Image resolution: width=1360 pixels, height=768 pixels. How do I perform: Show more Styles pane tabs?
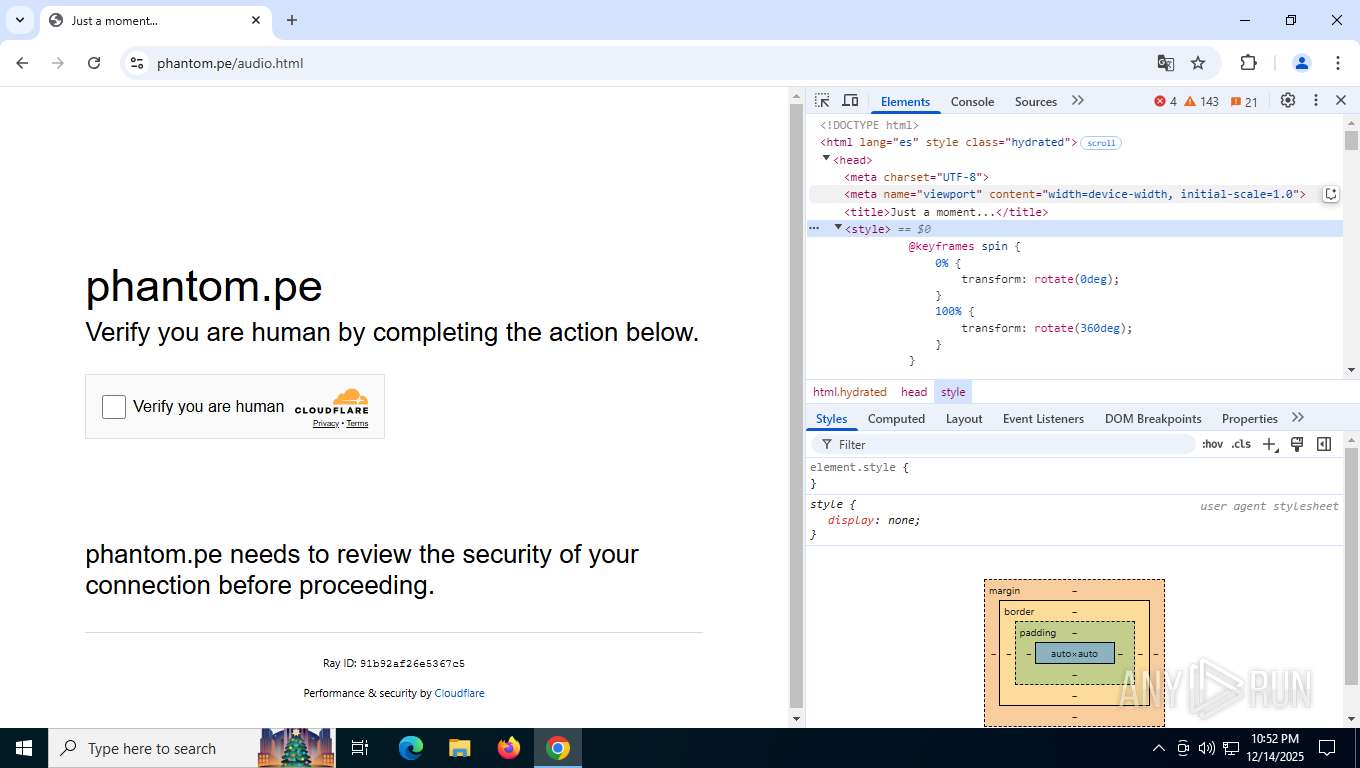(1298, 418)
